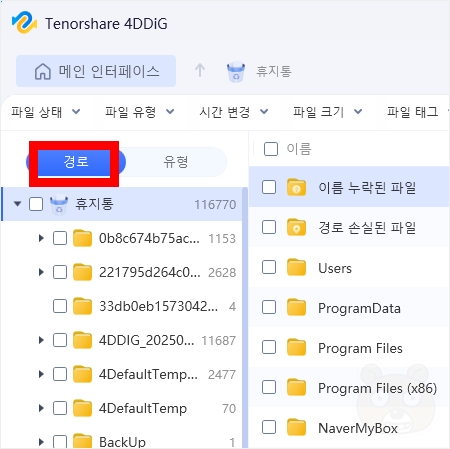This screenshot has height=449, width=450.
Task: Click the home icon in 메인 인터페이스 button
Action: [43, 72]
